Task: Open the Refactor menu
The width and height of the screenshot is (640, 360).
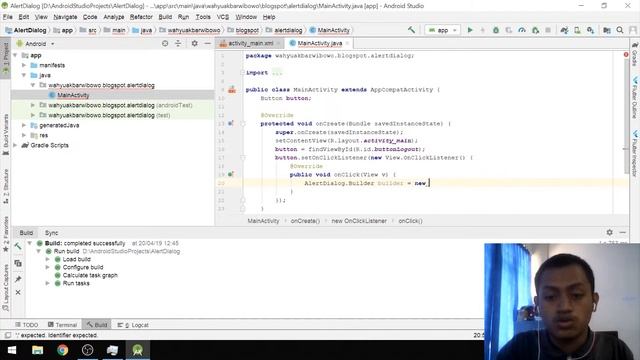Action: (141, 17)
